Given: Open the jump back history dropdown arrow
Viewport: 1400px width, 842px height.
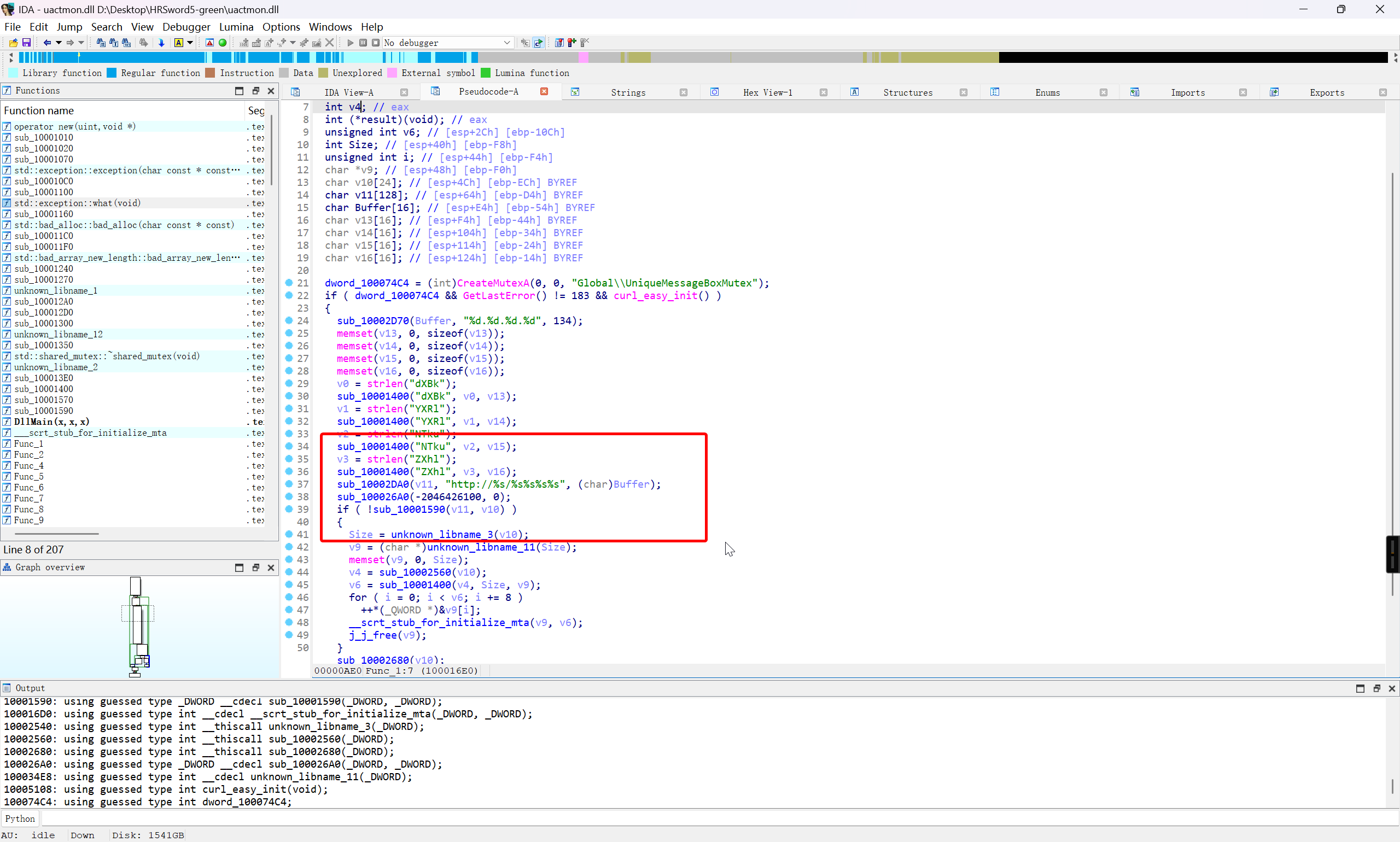Looking at the screenshot, I should coord(59,43).
